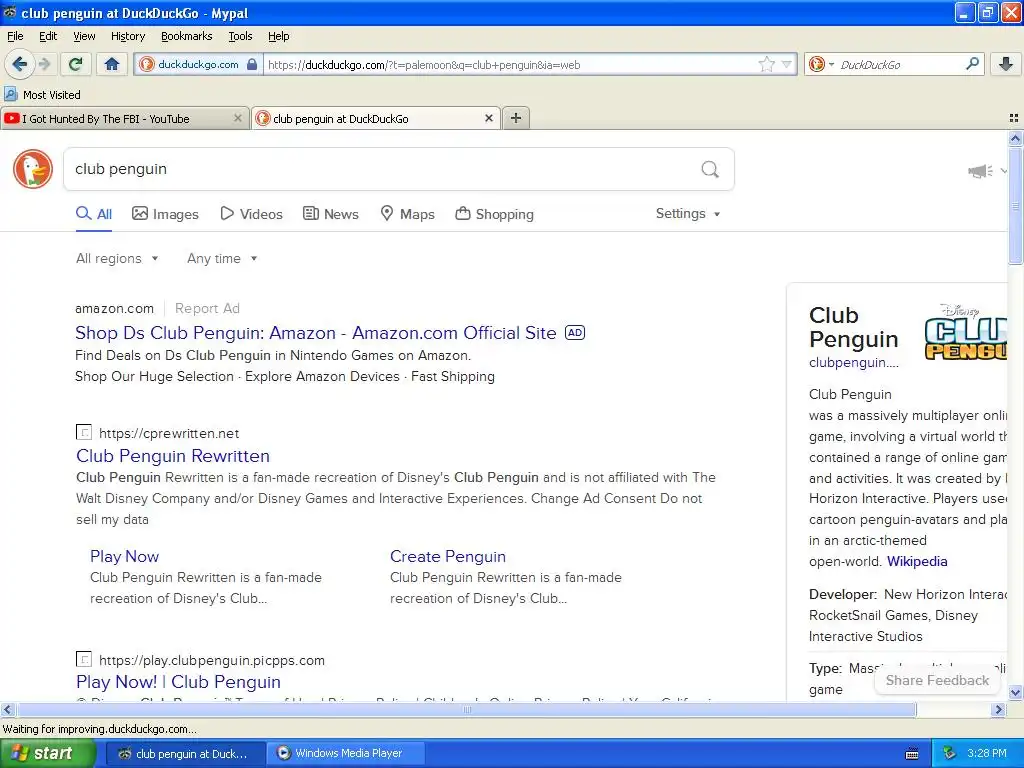Click the horizontal scrollbar left arrow

[x=8, y=709]
